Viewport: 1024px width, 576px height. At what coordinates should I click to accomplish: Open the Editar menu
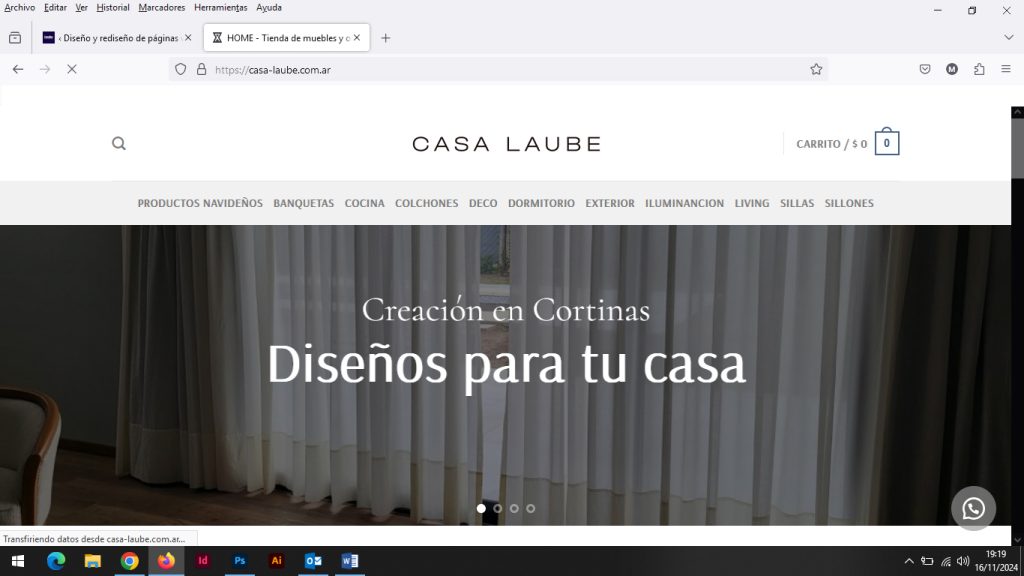tap(55, 8)
